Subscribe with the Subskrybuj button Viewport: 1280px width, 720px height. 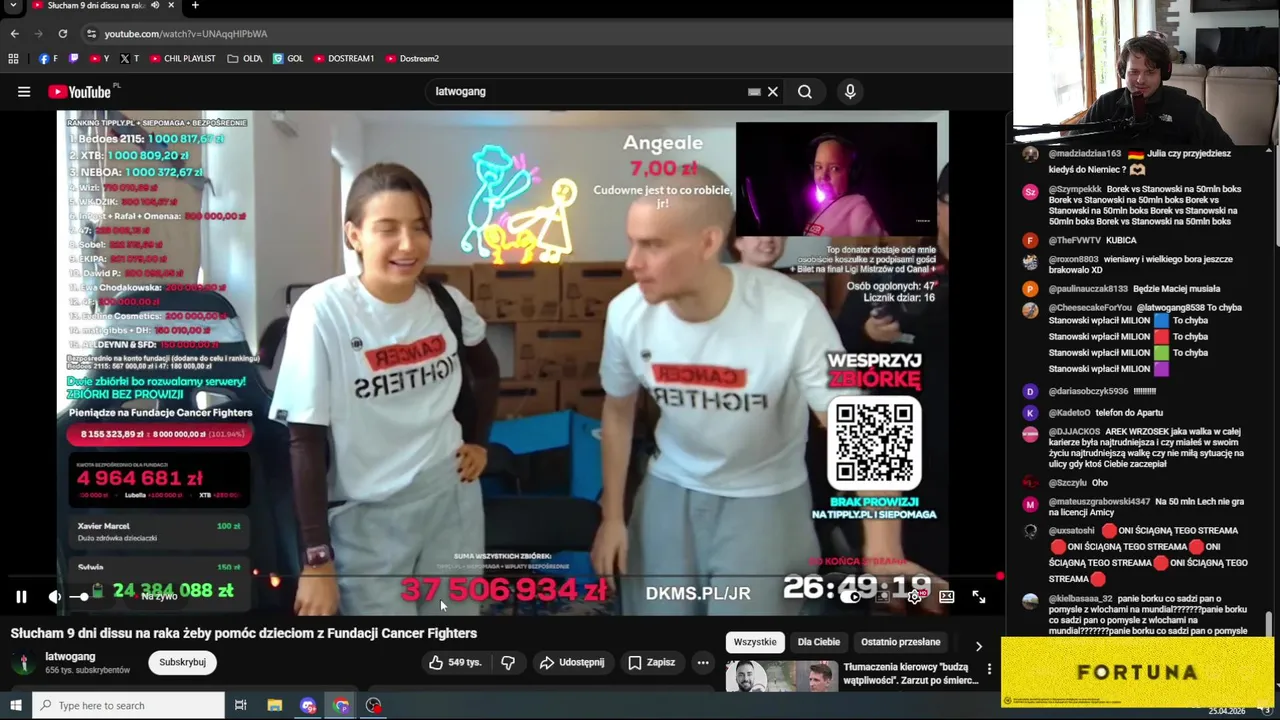coord(182,662)
